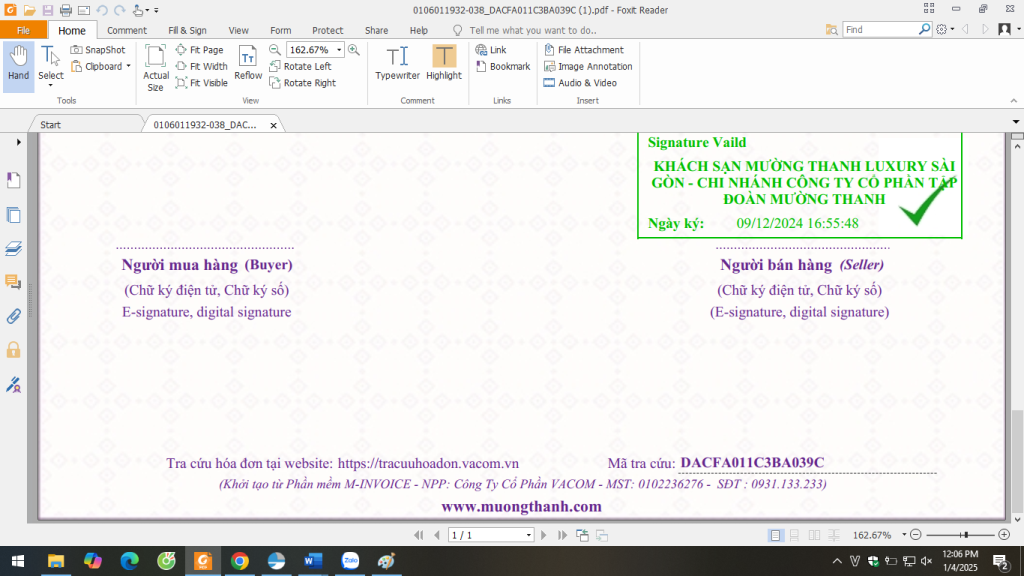Enable single page view mode
The height and width of the screenshot is (576, 1024).
pyautogui.click(x=775, y=535)
